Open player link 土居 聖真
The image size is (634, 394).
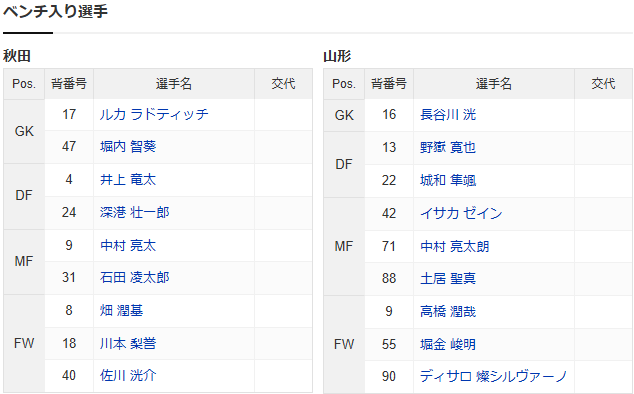pos(448,279)
